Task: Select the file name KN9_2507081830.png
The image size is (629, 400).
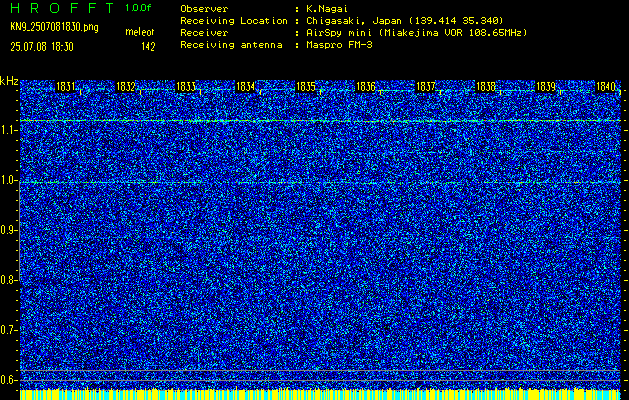Action: [x=54, y=27]
